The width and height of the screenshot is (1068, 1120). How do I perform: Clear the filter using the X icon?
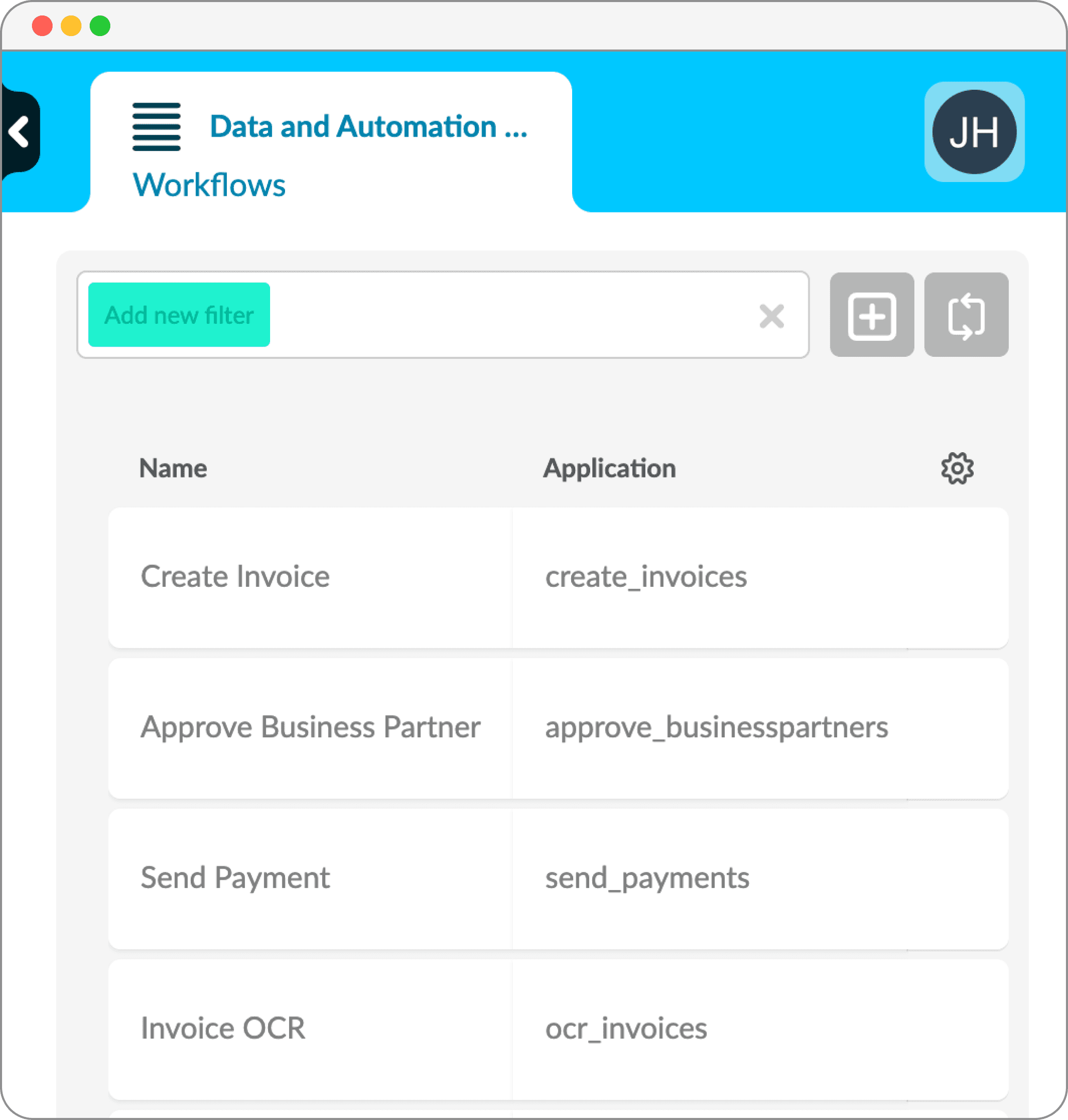coord(772,317)
